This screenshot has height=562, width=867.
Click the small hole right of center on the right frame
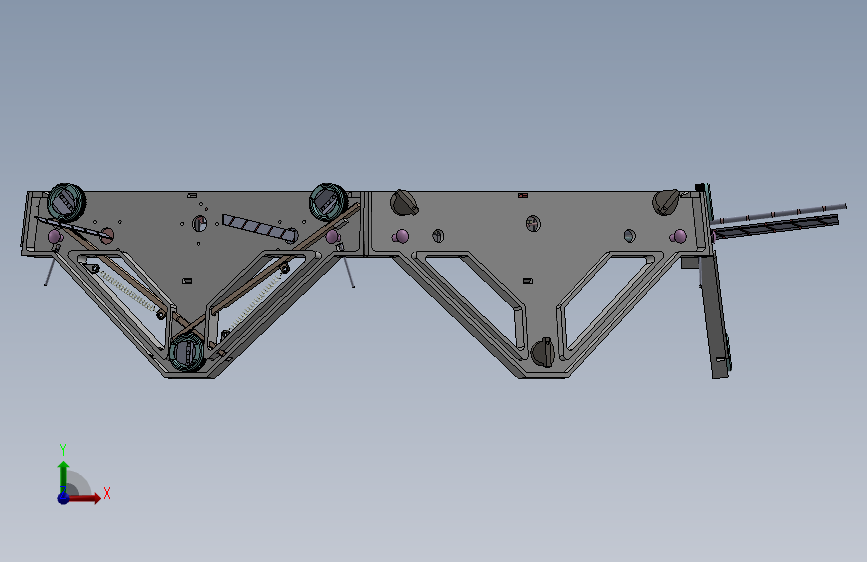click(x=629, y=236)
